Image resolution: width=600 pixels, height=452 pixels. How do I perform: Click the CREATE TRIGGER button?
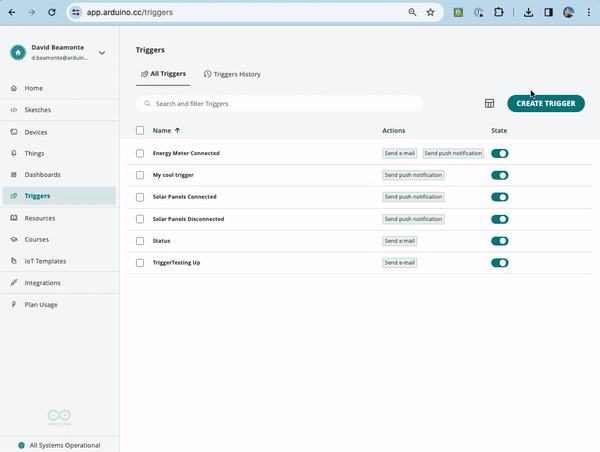tap(546, 103)
